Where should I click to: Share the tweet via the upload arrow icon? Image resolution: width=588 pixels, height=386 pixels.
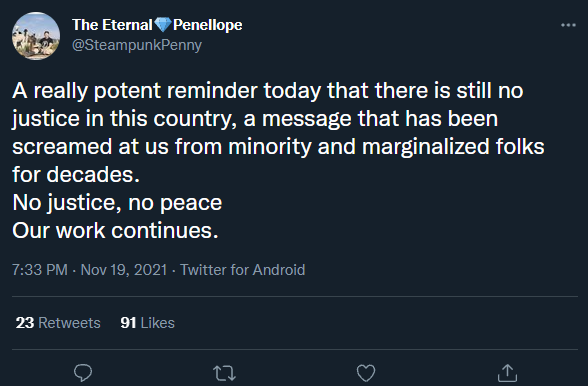click(507, 372)
